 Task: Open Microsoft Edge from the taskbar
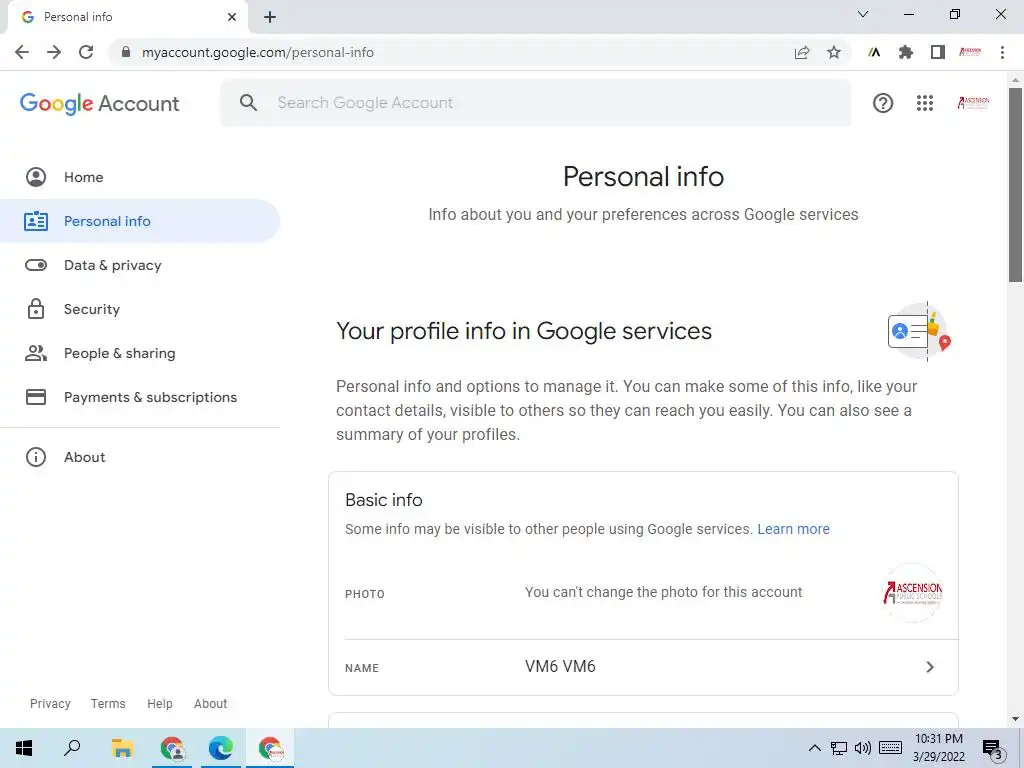[221, 748]
